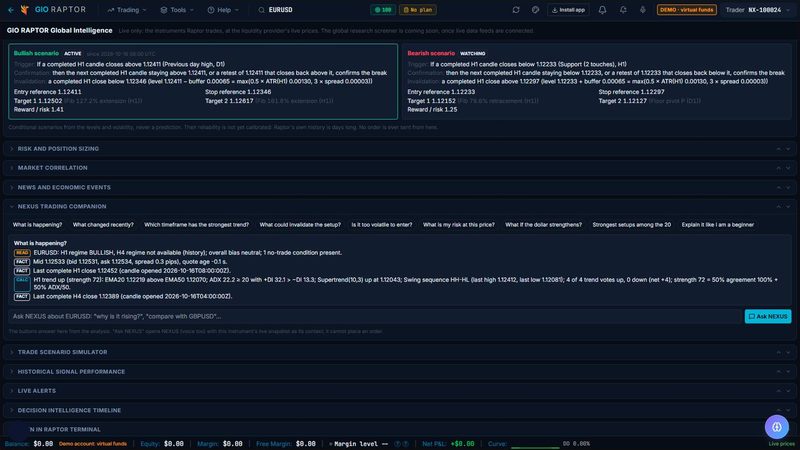Click the 'Live prices' label at bottom right
Screen dimensions: 800x450
pos(781,444)
